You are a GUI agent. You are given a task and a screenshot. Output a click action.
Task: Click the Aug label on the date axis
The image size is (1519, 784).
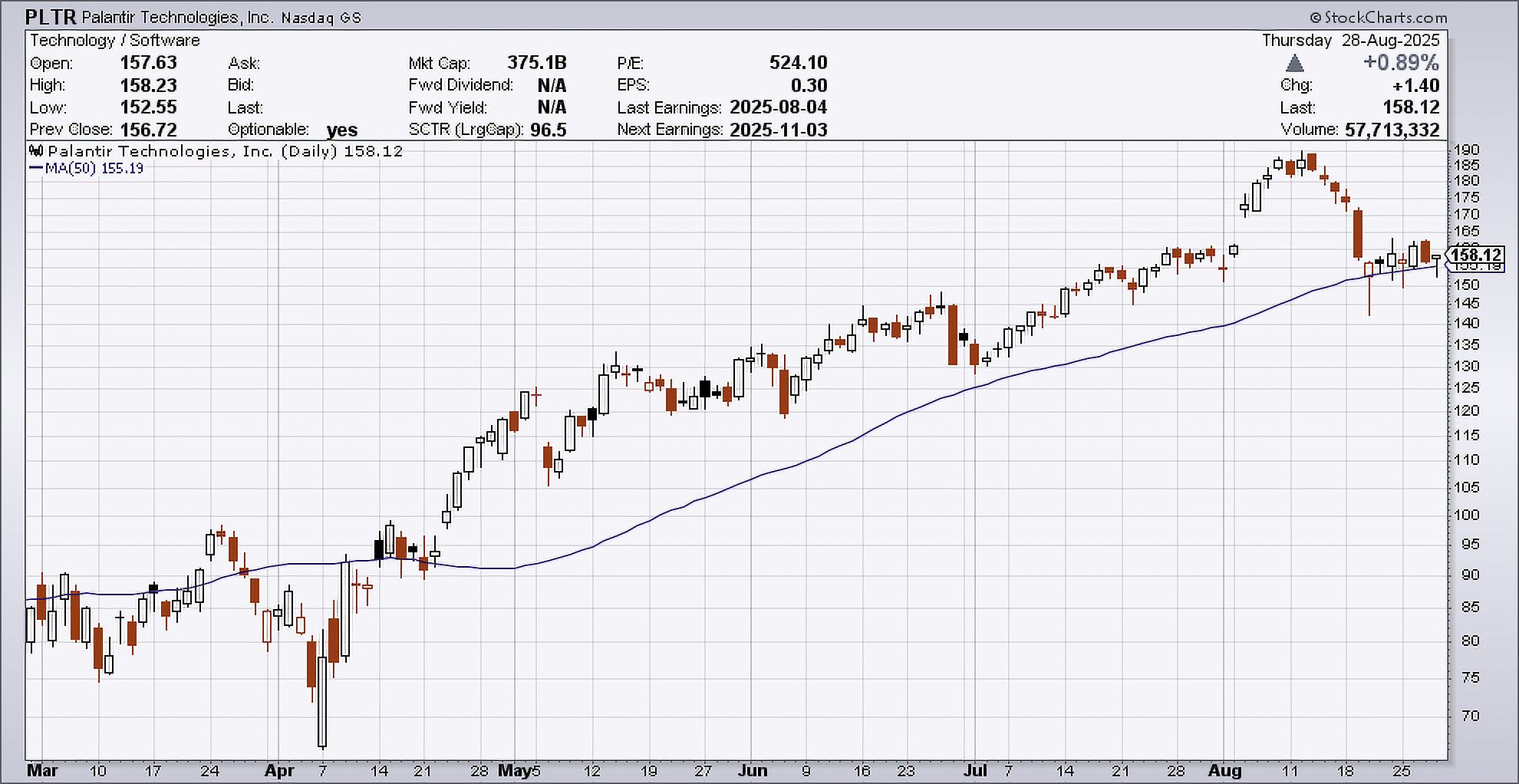(x=1225, y=770)
